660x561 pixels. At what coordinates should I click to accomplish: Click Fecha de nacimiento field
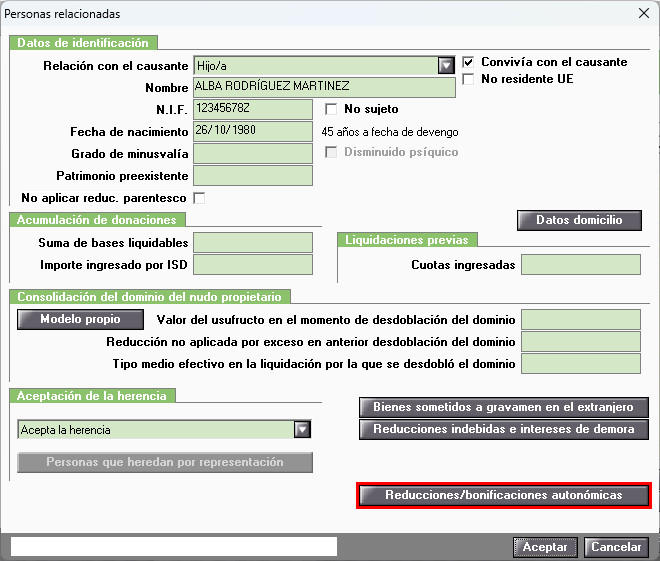coord(253,131)
